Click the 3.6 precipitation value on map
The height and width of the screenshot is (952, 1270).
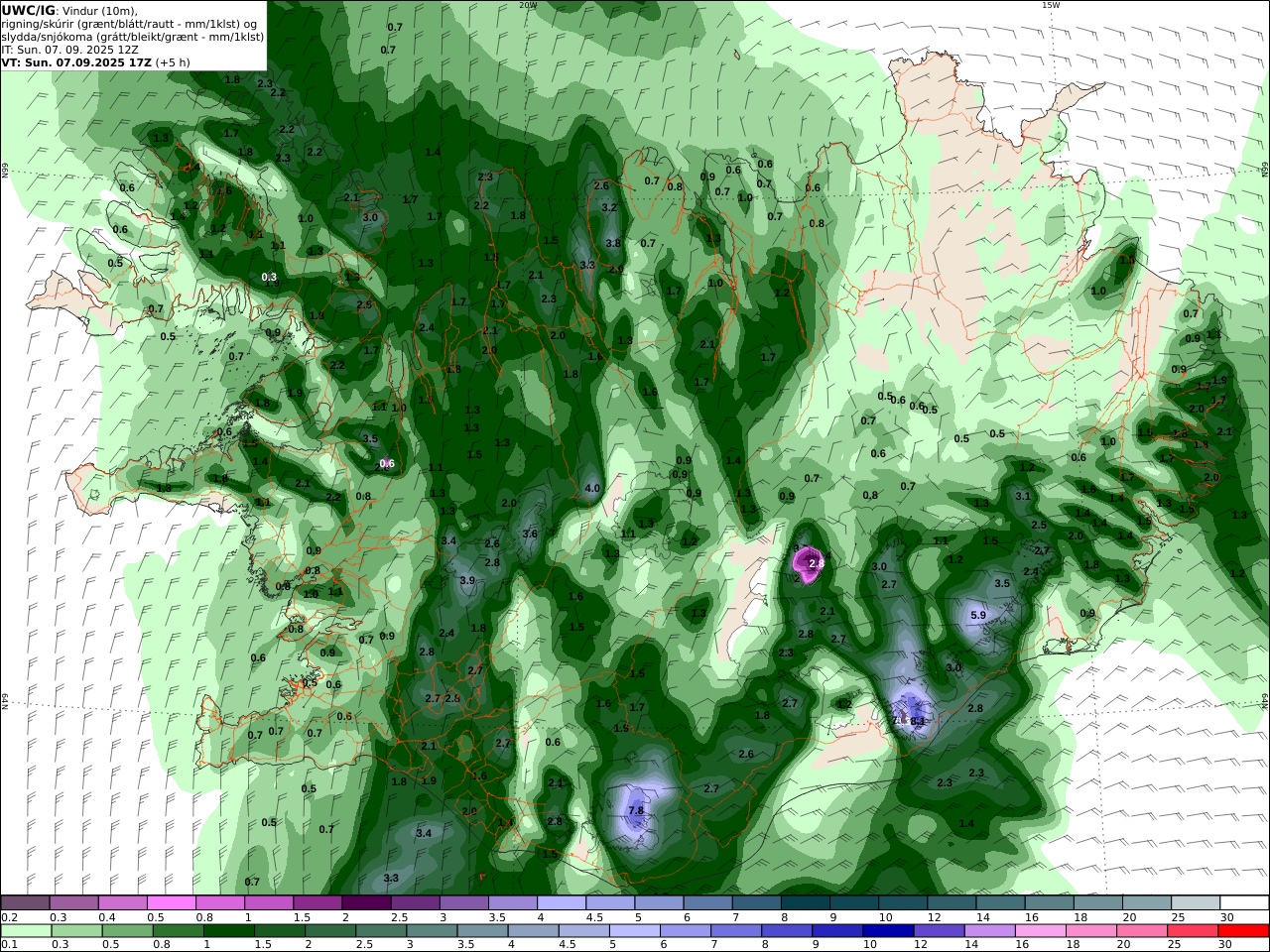point(530,534)
